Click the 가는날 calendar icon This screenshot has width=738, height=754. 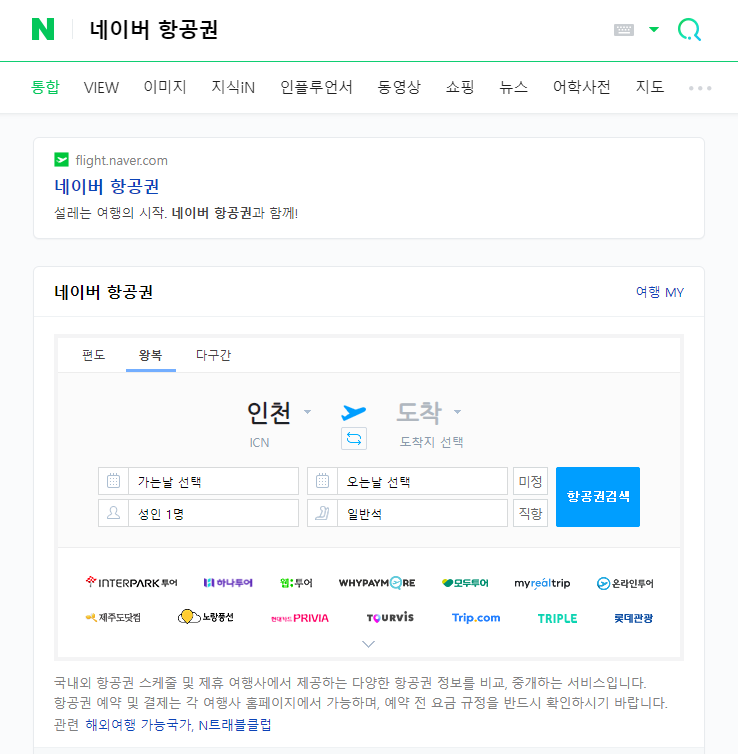click(113, 481)
